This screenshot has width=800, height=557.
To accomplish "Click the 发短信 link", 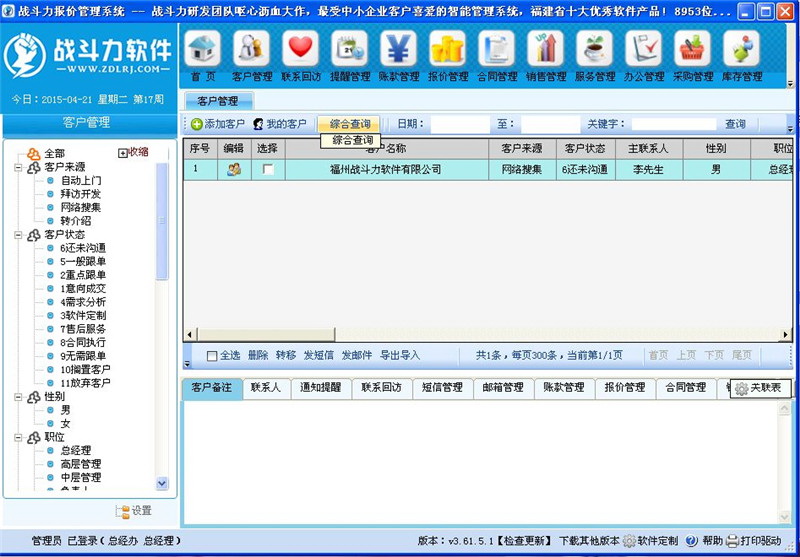I will [x=318, y=356].
